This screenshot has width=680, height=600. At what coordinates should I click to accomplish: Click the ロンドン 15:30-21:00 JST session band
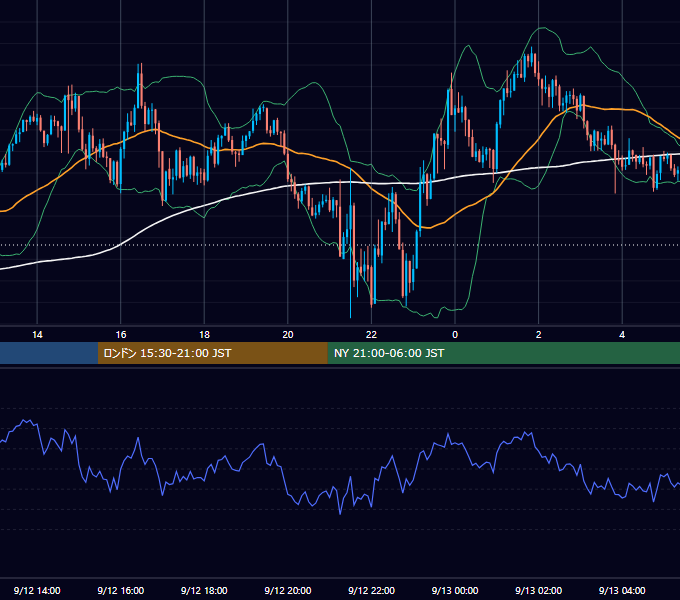(212, 353)
